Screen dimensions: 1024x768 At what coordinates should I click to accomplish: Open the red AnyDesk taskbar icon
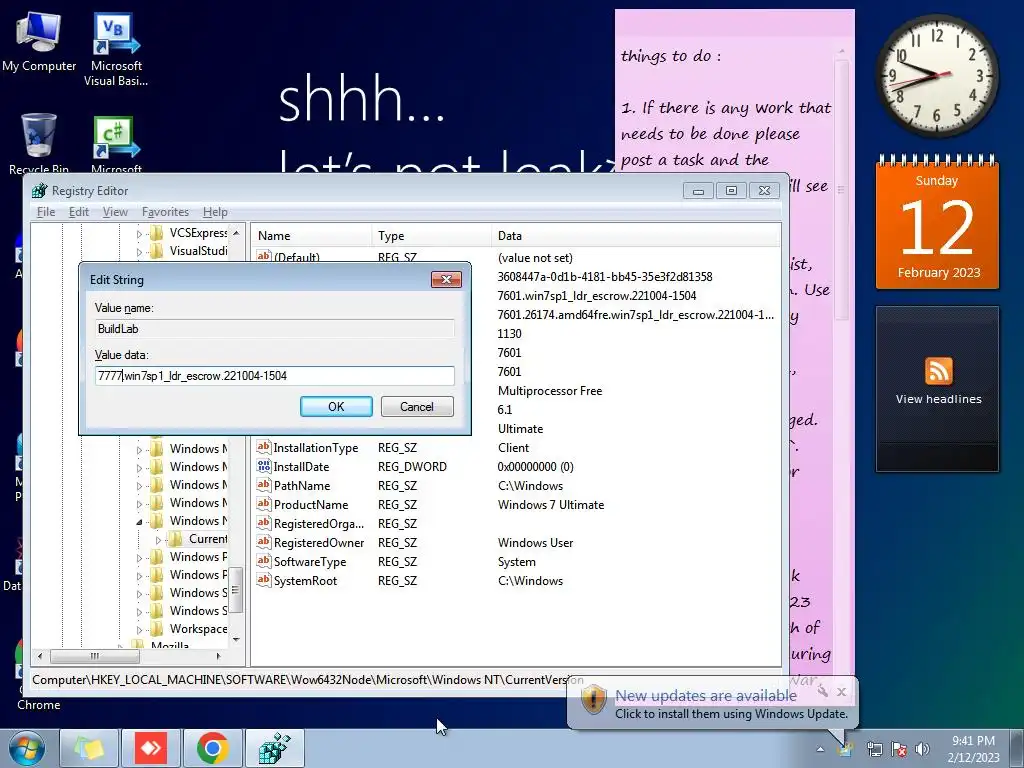[151, 748]
